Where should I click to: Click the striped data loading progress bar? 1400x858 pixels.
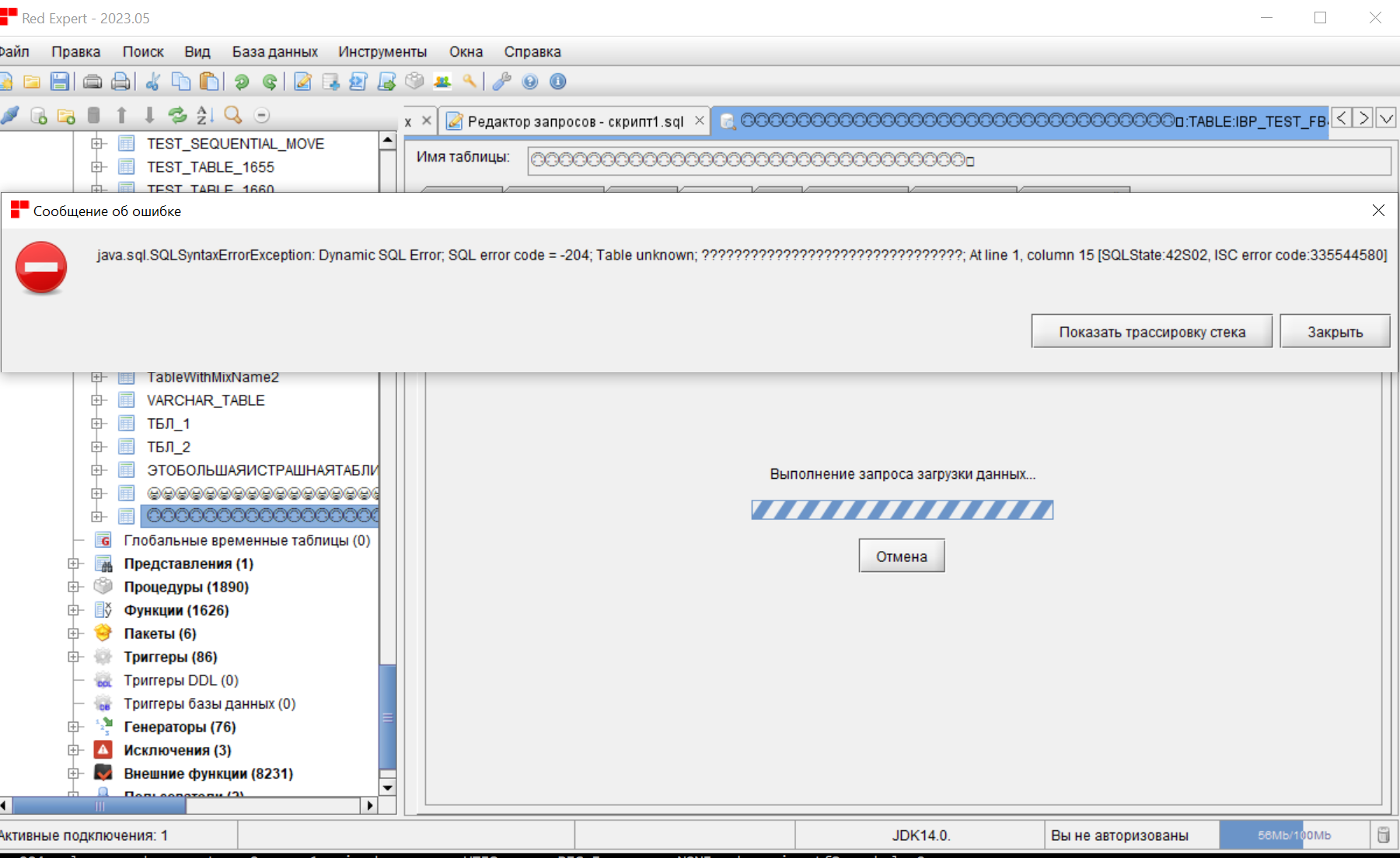pos(902,510)
